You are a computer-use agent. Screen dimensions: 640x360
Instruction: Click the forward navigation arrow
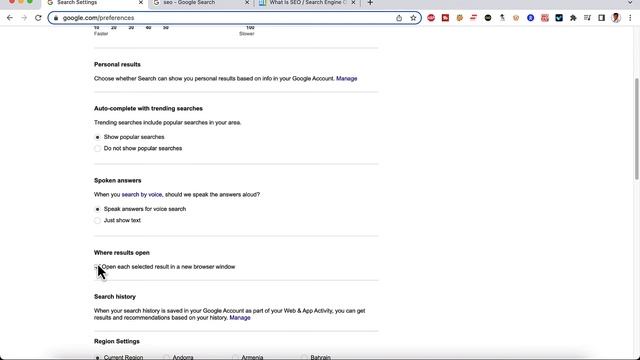[x=24, y=18]
